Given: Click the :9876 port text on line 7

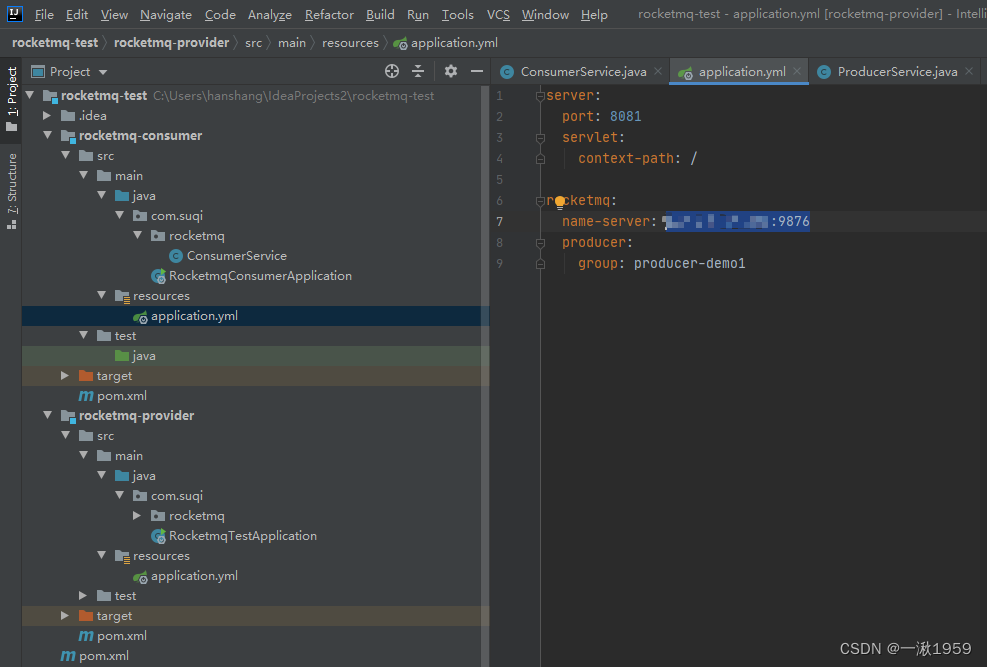Looking at the screenshot, I should pyautogui.click(x=790, y=221).
